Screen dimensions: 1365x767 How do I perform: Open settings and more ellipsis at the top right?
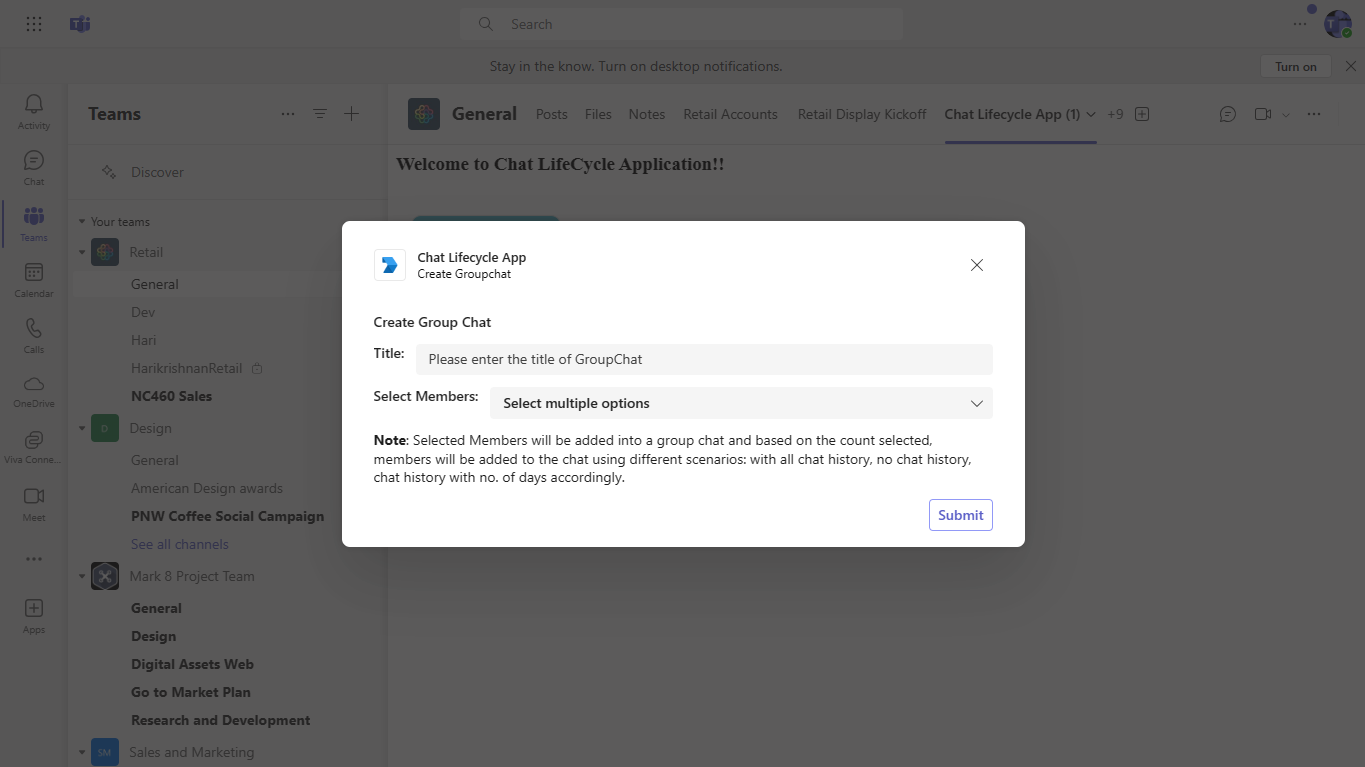(1300, 24)
